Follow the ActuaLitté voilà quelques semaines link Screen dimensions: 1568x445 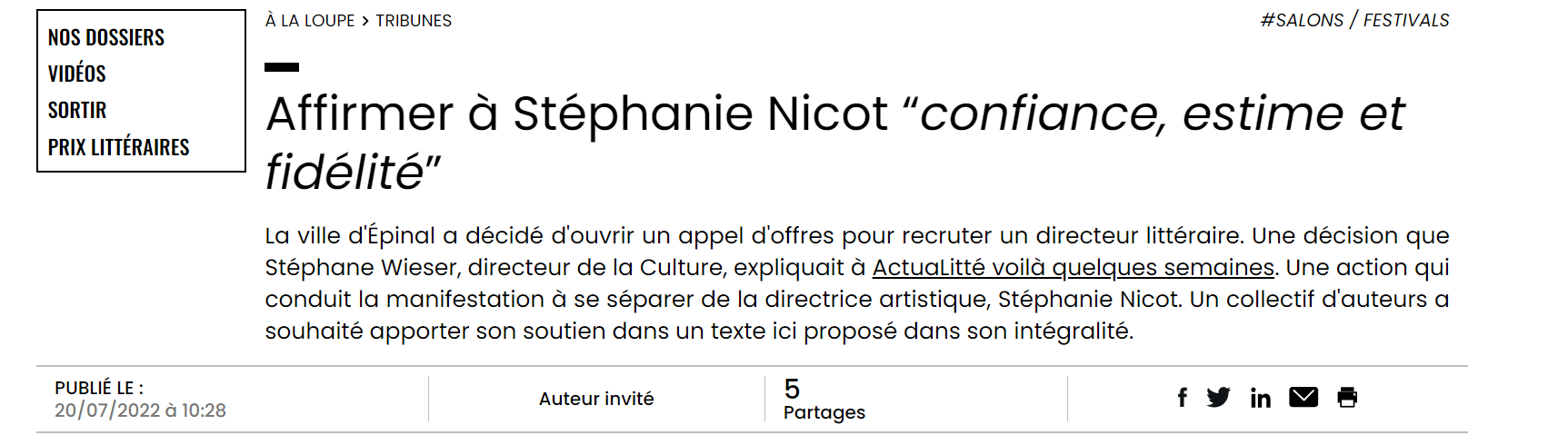click(1074, 267)
